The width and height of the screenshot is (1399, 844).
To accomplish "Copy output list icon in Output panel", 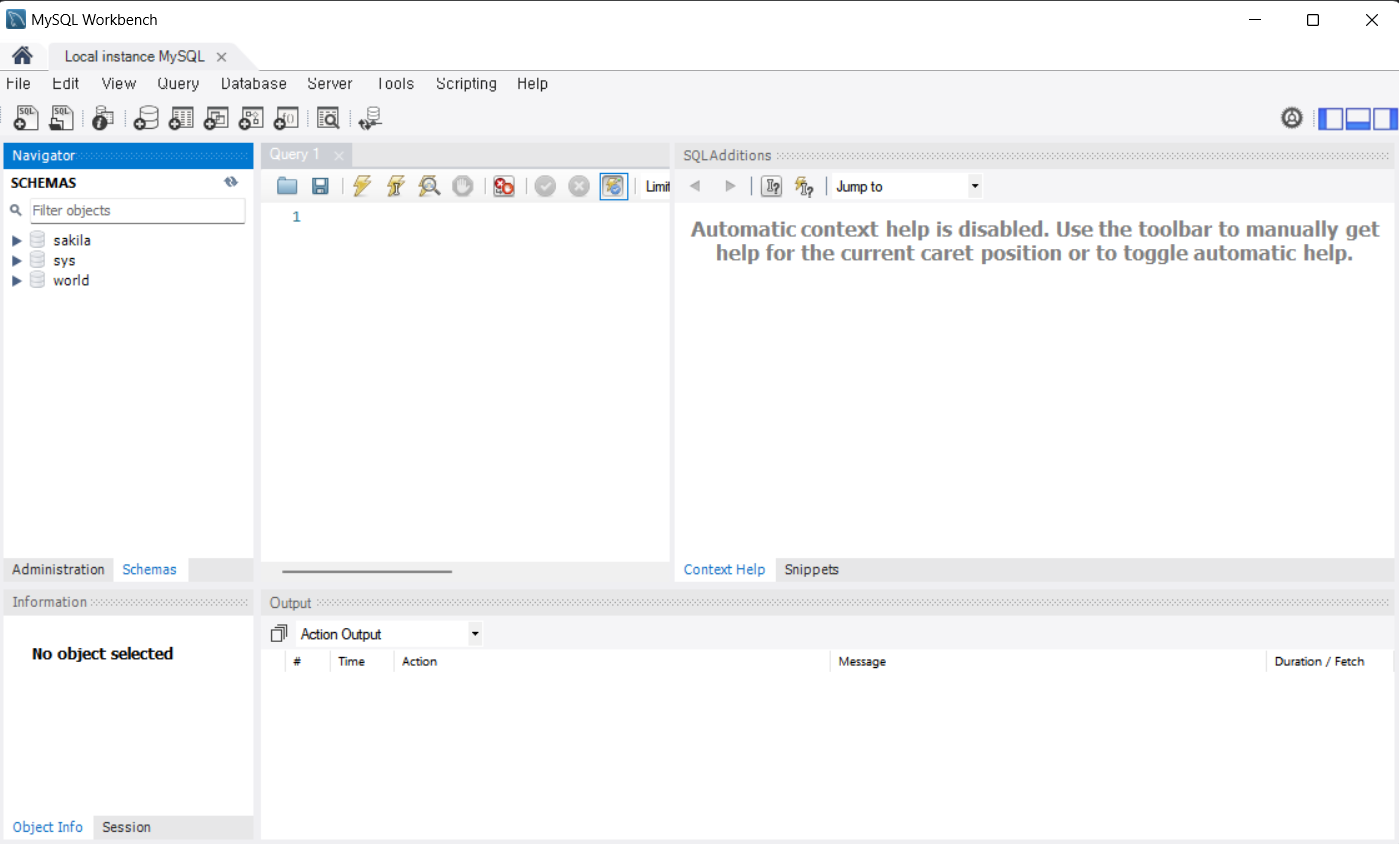I will coord(279,633).
